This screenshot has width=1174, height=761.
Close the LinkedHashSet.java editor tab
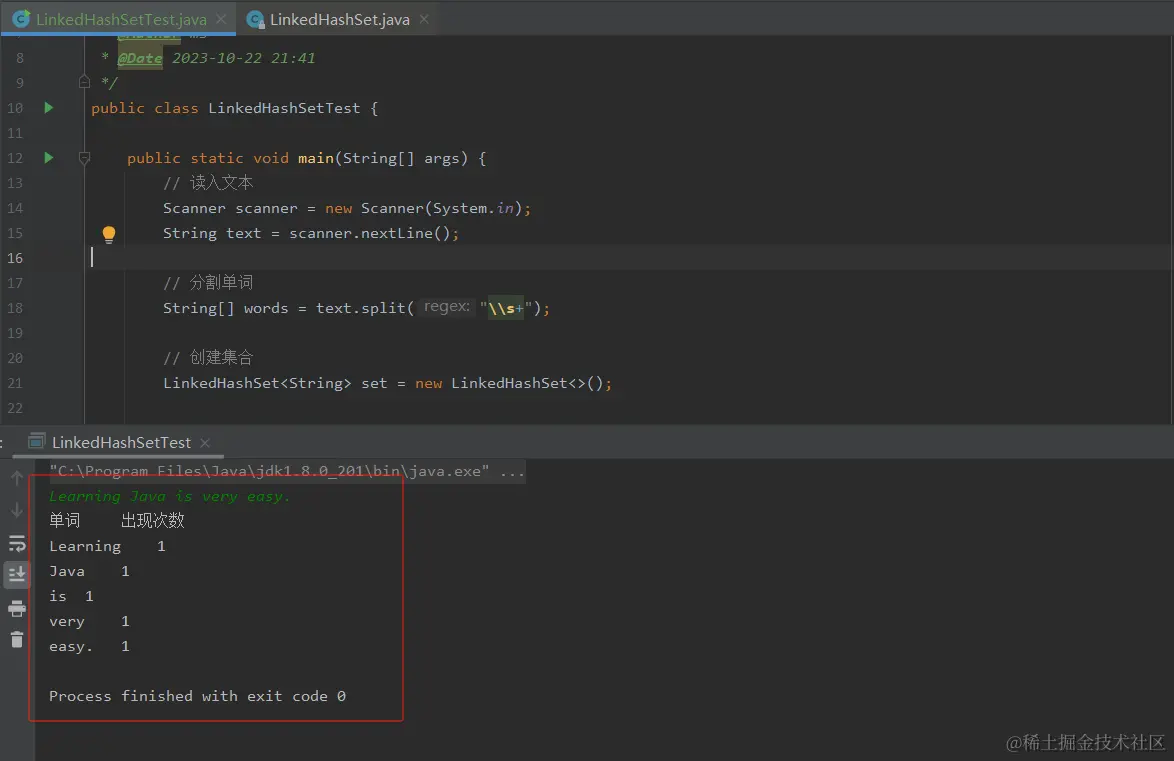pyautogui.click(x=425, y=19)
